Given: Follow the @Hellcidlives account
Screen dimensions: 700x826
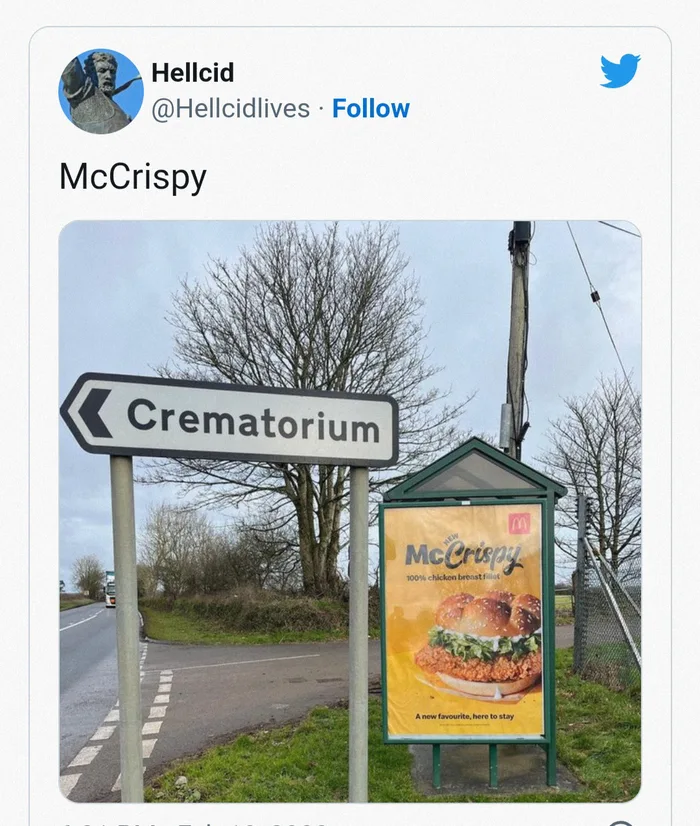Looking at the screenshot, I should (x=371, y=109).
